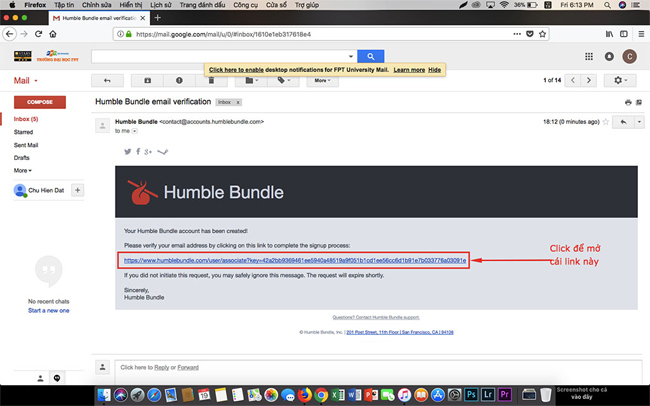Open the More actions dropdown

click(x=323, y=80)
